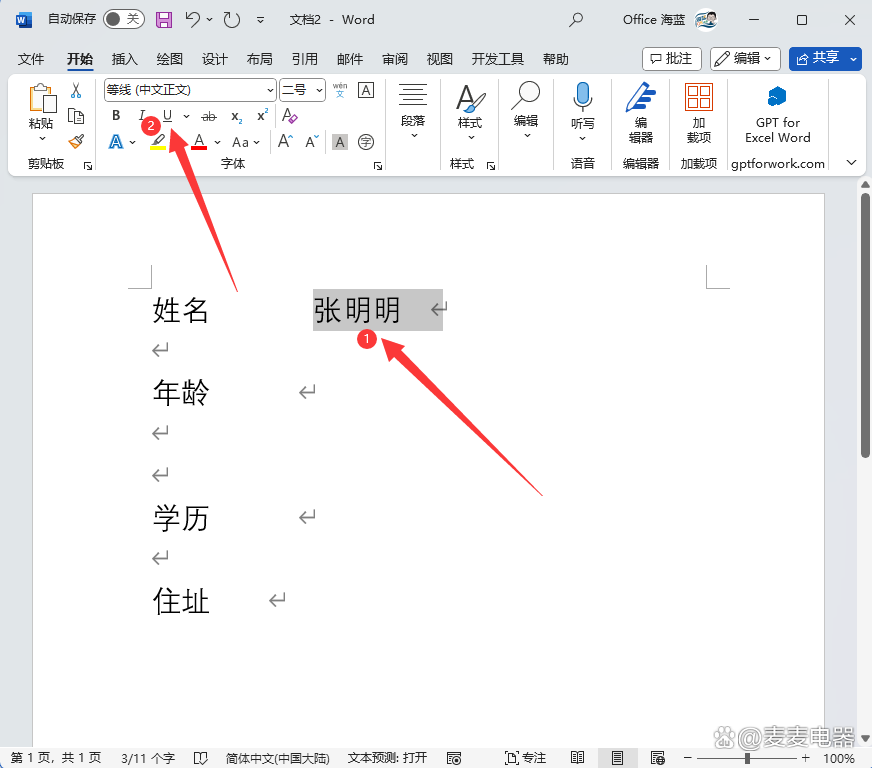Click the 专注 Focus button

pos(525,757)
